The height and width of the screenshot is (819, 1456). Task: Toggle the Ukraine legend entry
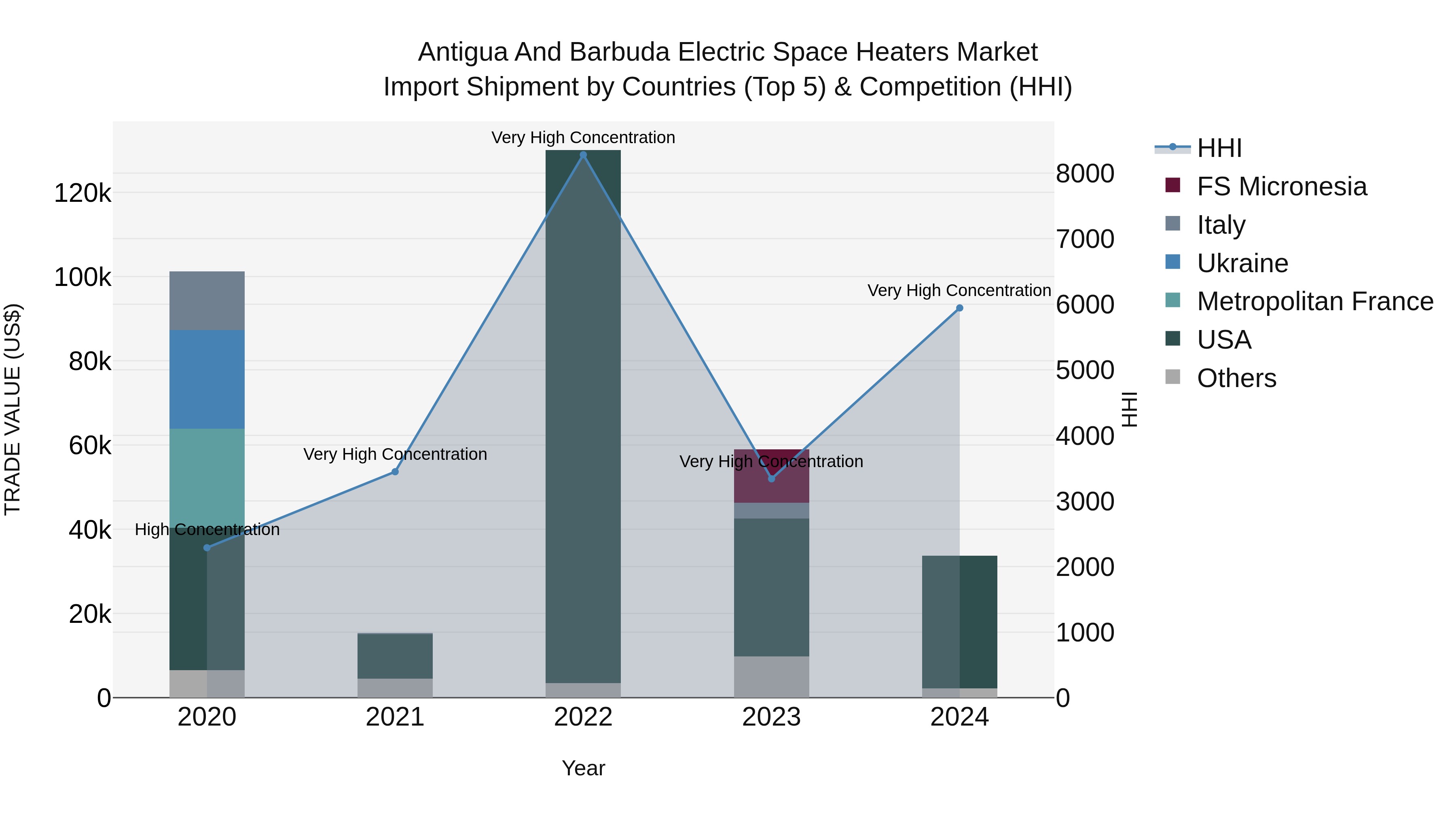(x=1227, y=263)
